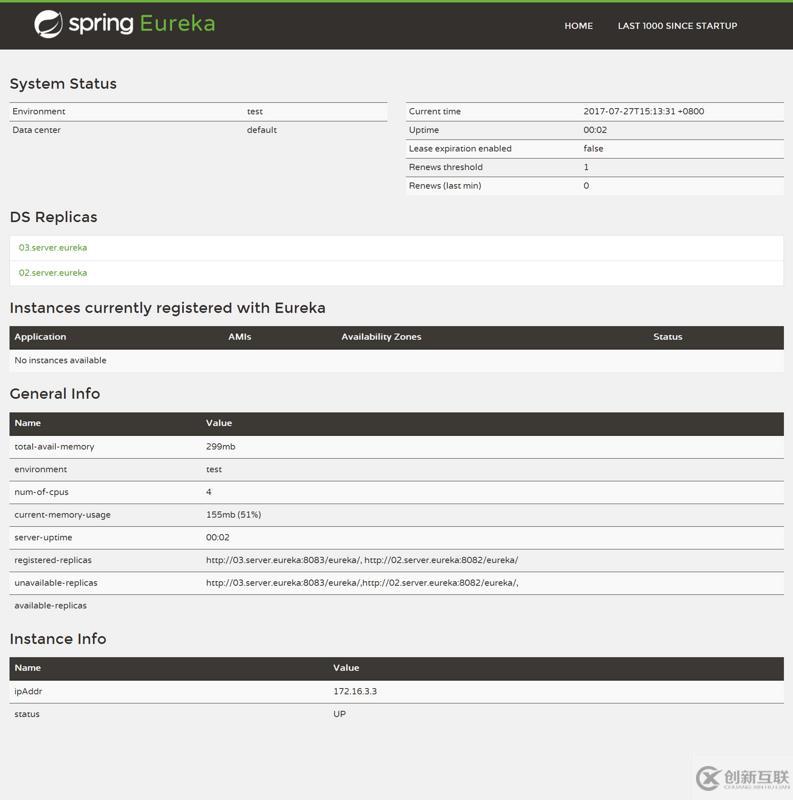Click the Application column header
Screen dimensions: 793x800
point(40,337)
